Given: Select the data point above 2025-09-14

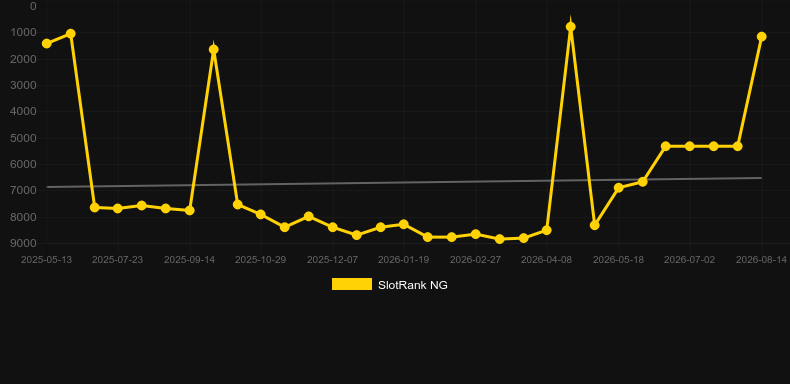Looking at the screenshot, I should pos(190,210).
